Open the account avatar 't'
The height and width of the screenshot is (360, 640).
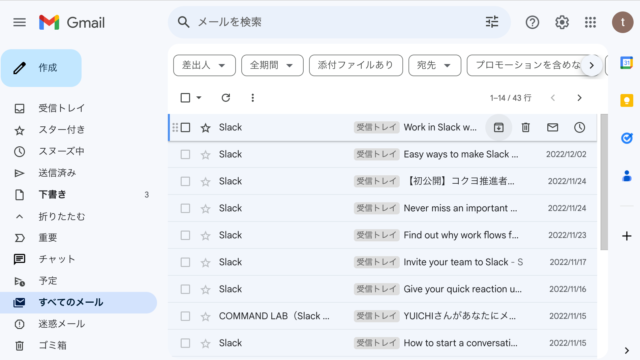pos(622,22)
